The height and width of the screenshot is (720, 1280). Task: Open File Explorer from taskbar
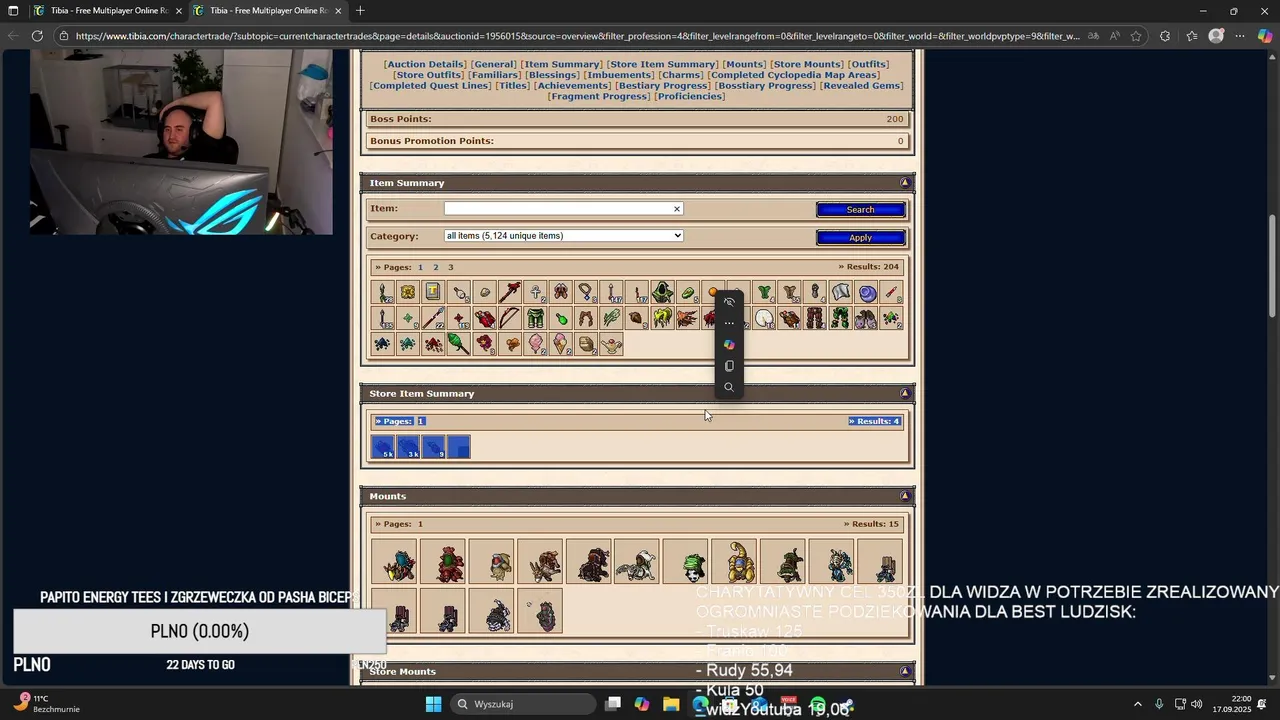[671, 704]
